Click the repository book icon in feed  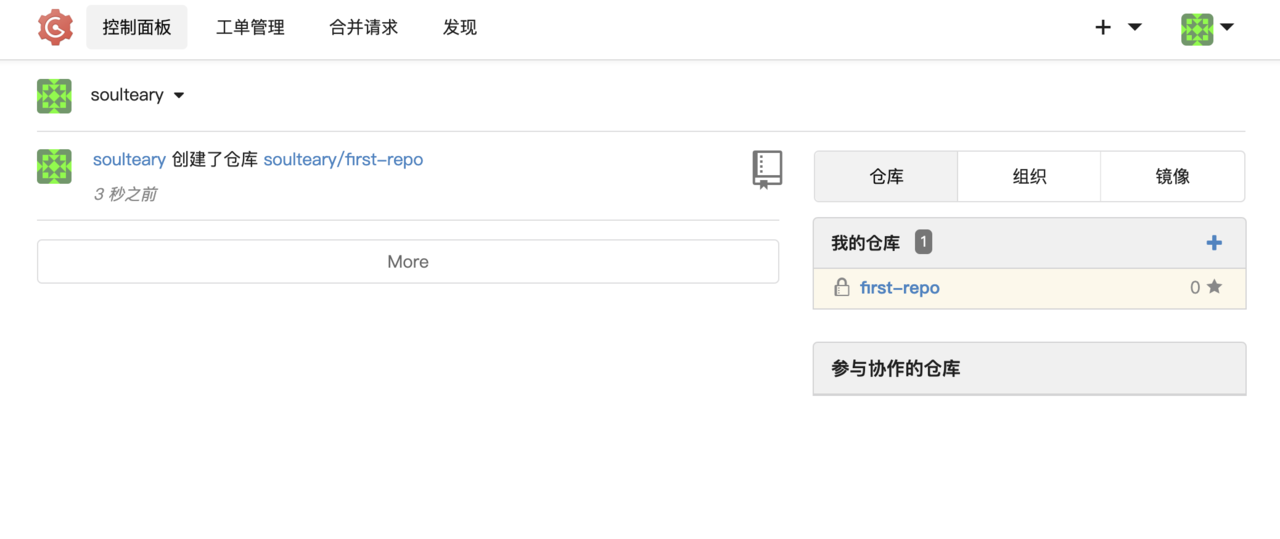point(767,170)
